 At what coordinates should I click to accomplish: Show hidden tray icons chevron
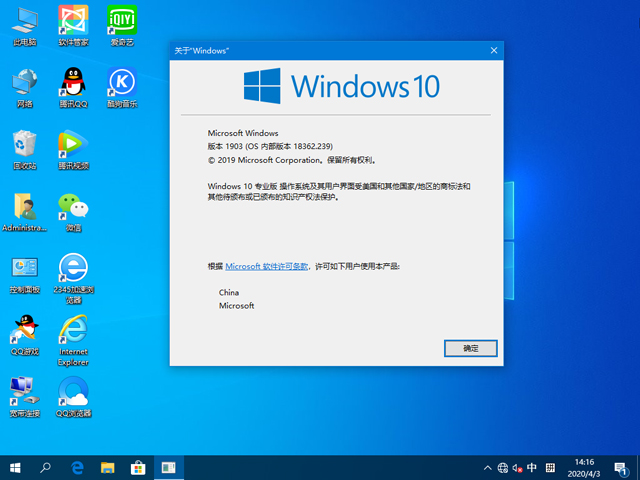click(487, 468)
